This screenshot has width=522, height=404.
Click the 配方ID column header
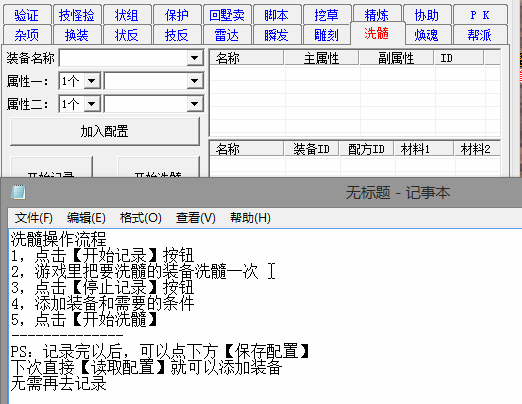coord(367,149)
